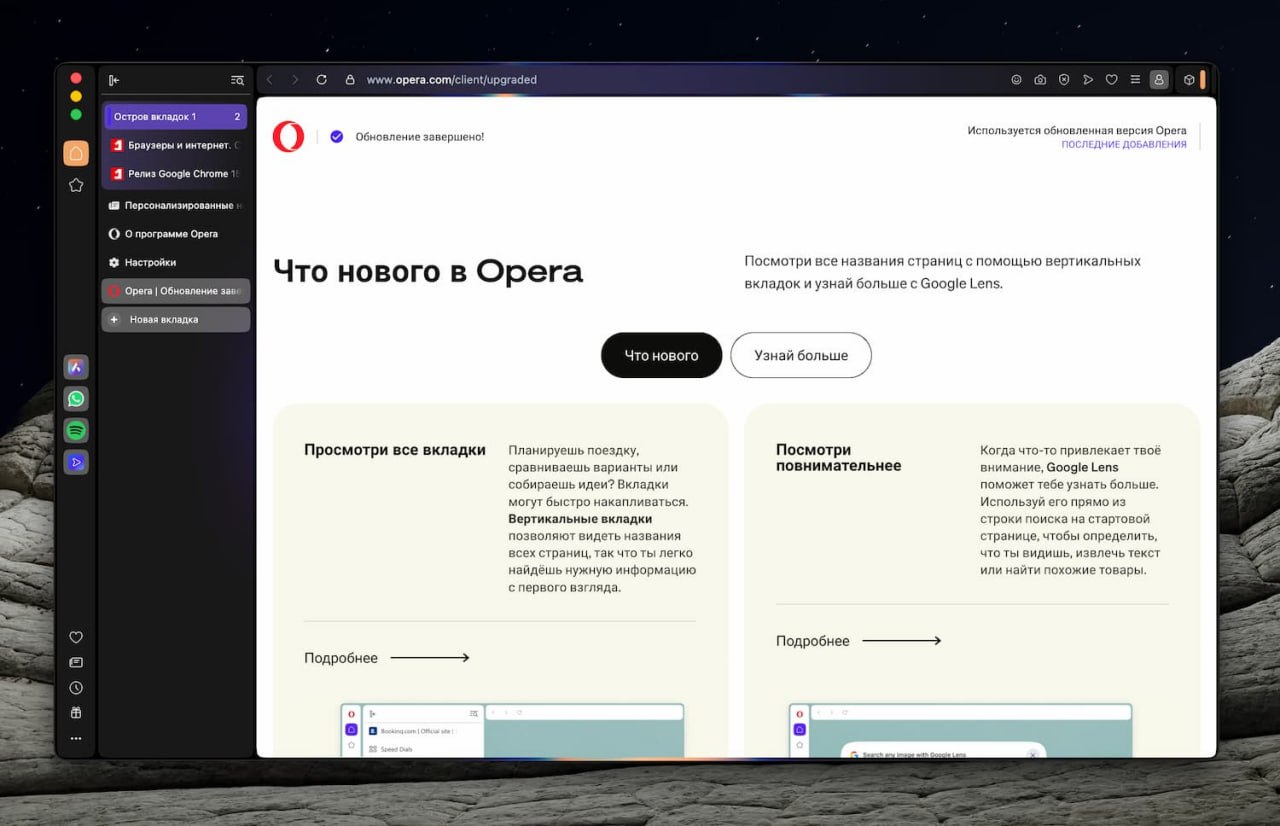Click the "Что нового" button
This screenshot has height=826, width=1280.
tap(661, 355)
